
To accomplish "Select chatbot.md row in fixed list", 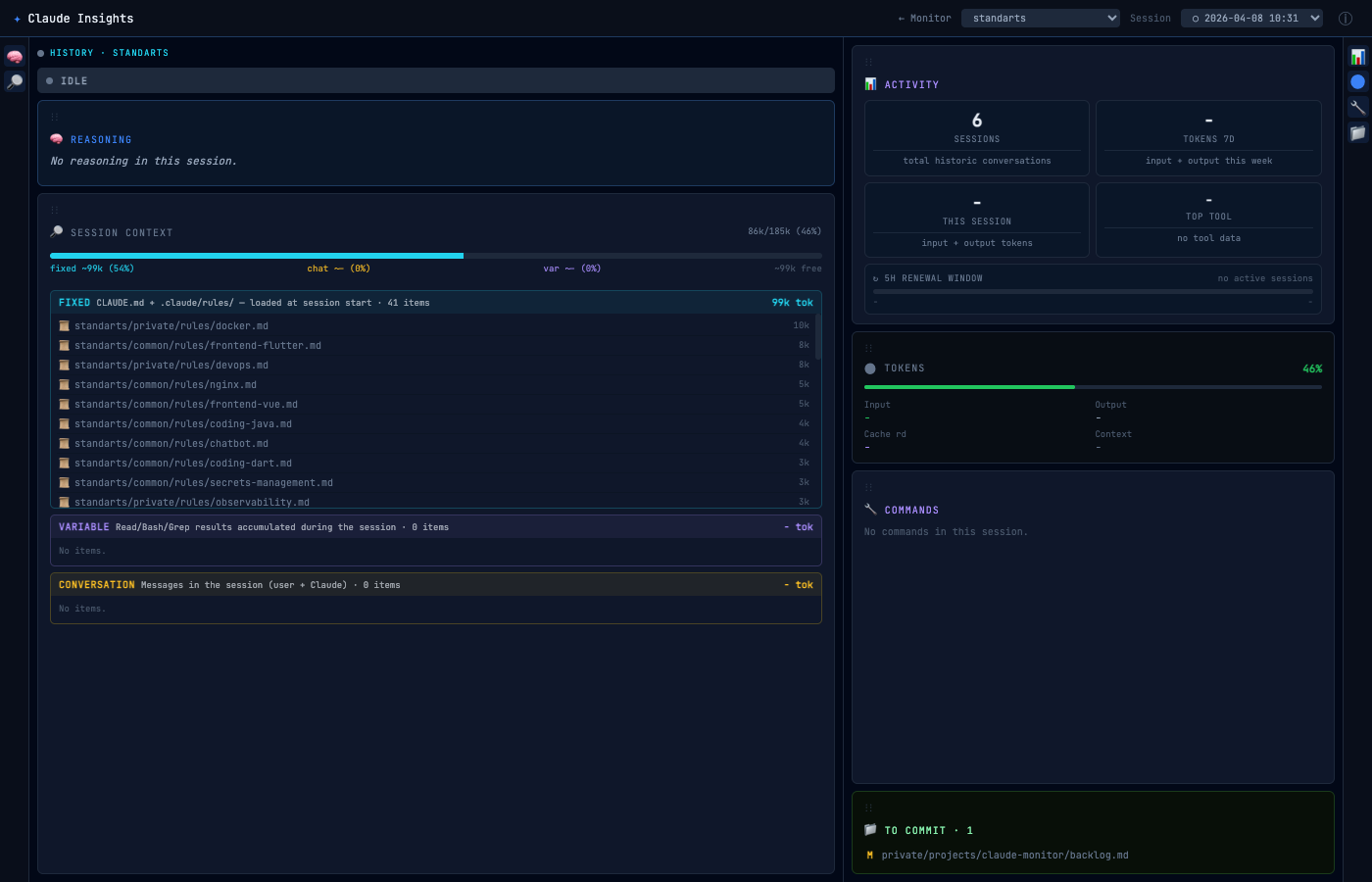I will 433,444.
